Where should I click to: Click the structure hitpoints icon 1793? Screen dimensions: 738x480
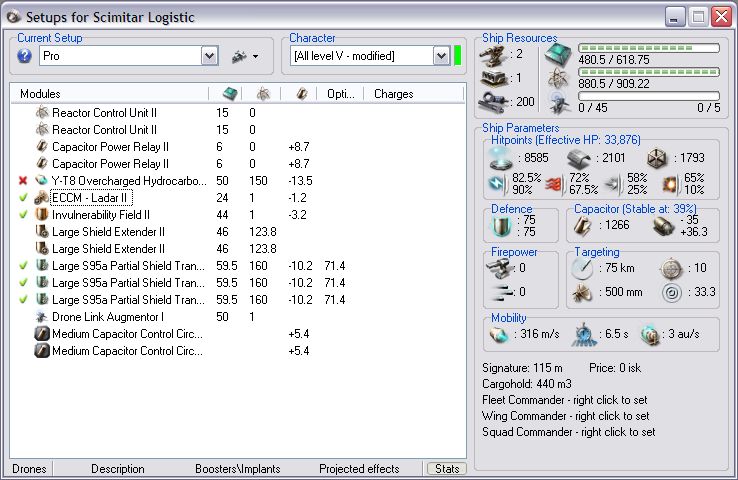click(x=657, y=159)
